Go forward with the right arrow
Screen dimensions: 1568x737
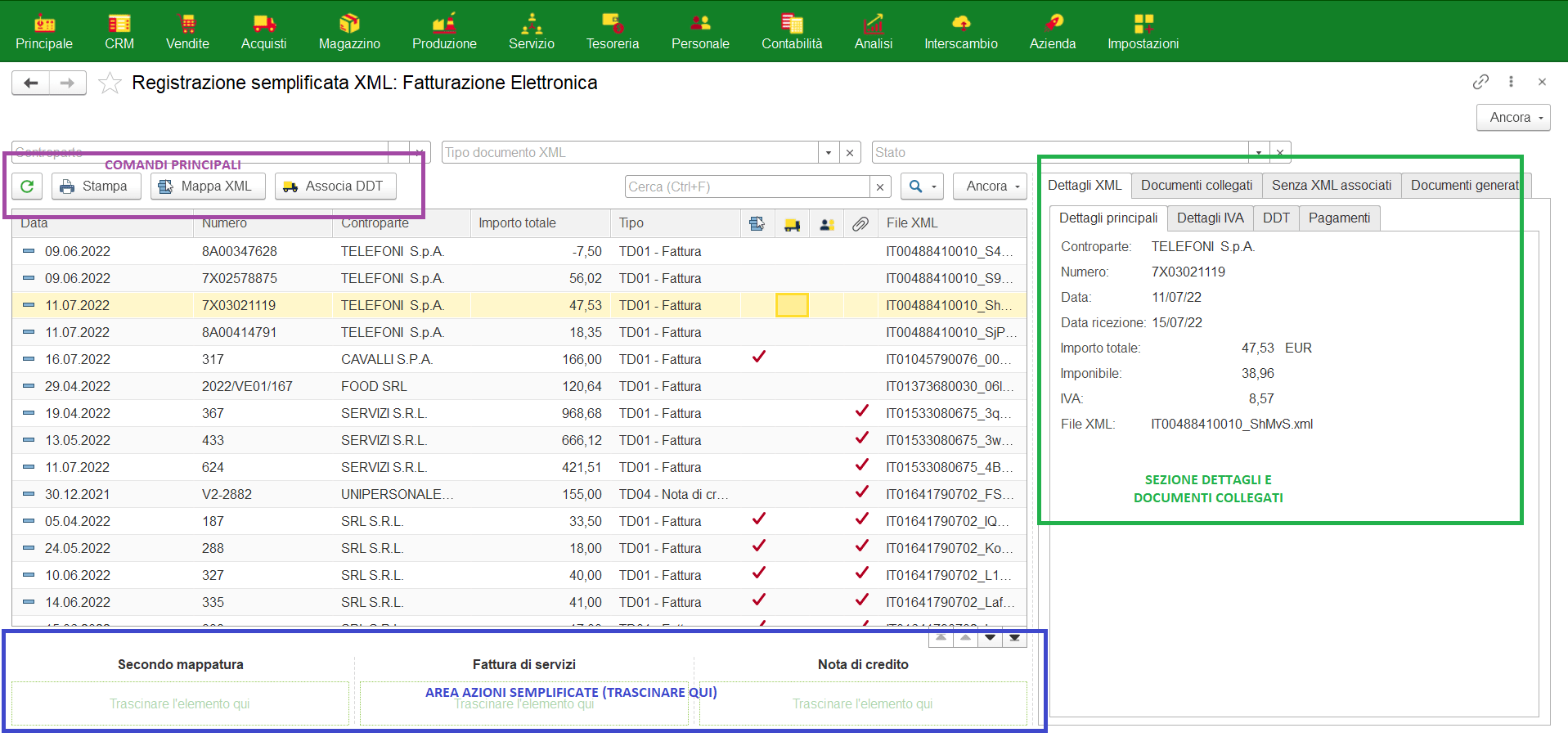point(68,83)
